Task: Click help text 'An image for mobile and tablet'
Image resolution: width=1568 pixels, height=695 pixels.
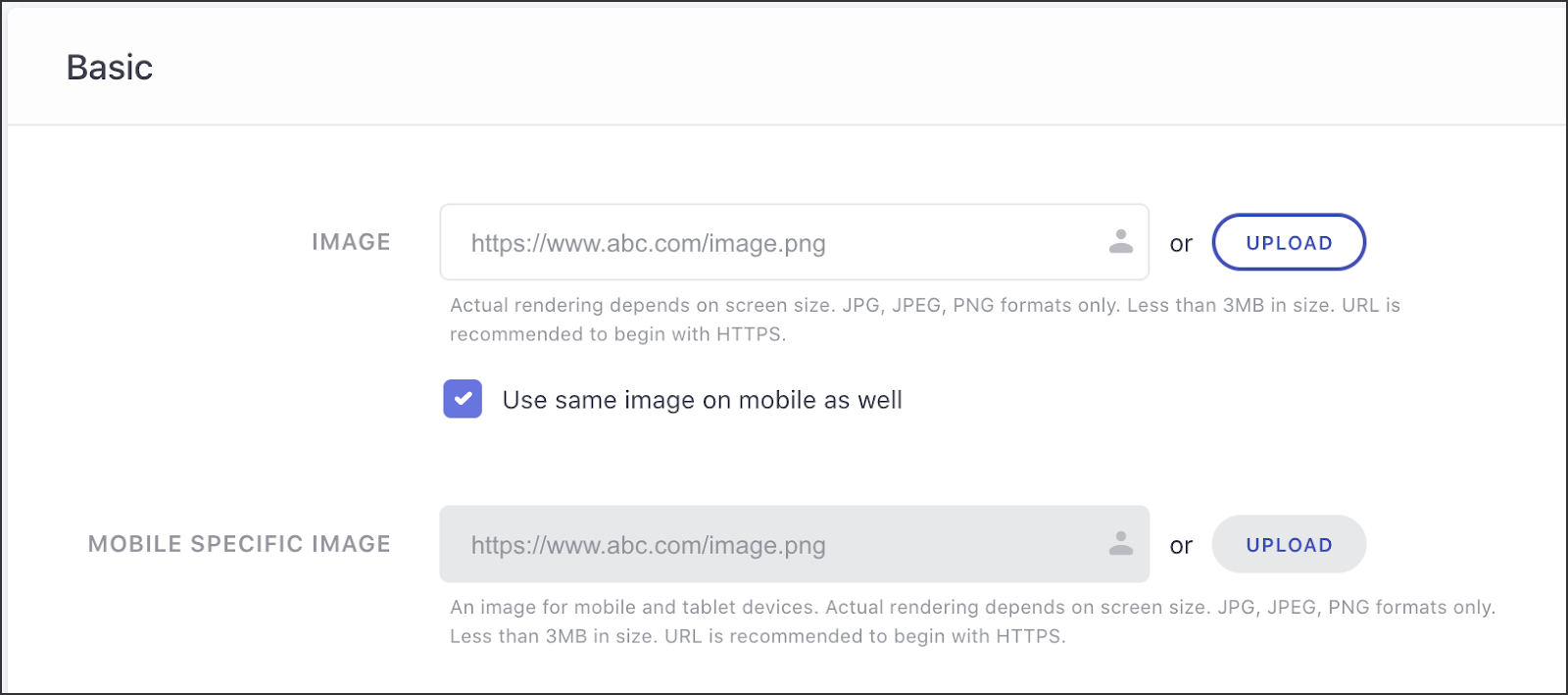Action: 971,607
